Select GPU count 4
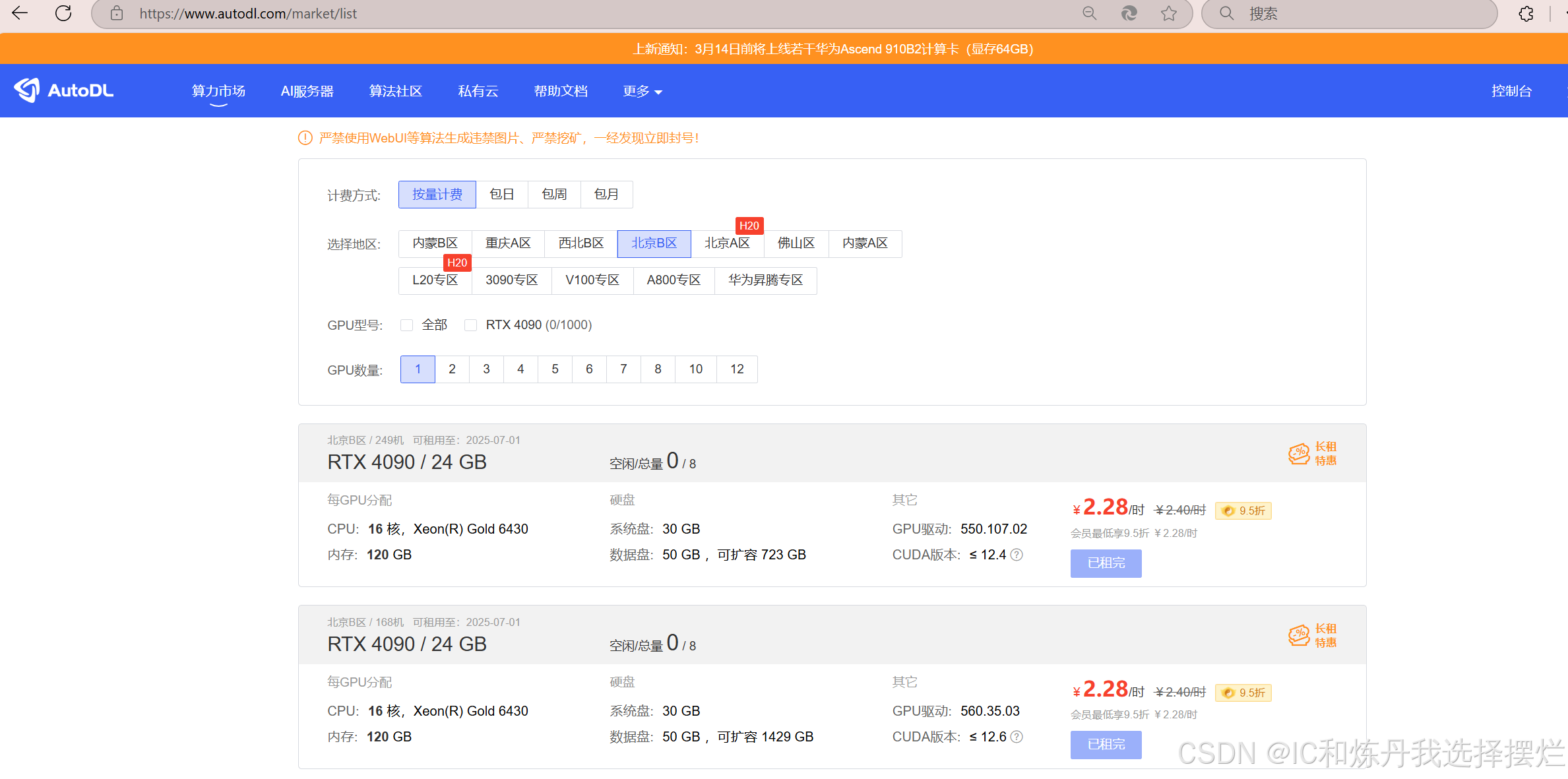The height and width of the screenshot is (779, 1568). [x=520, y=369]
